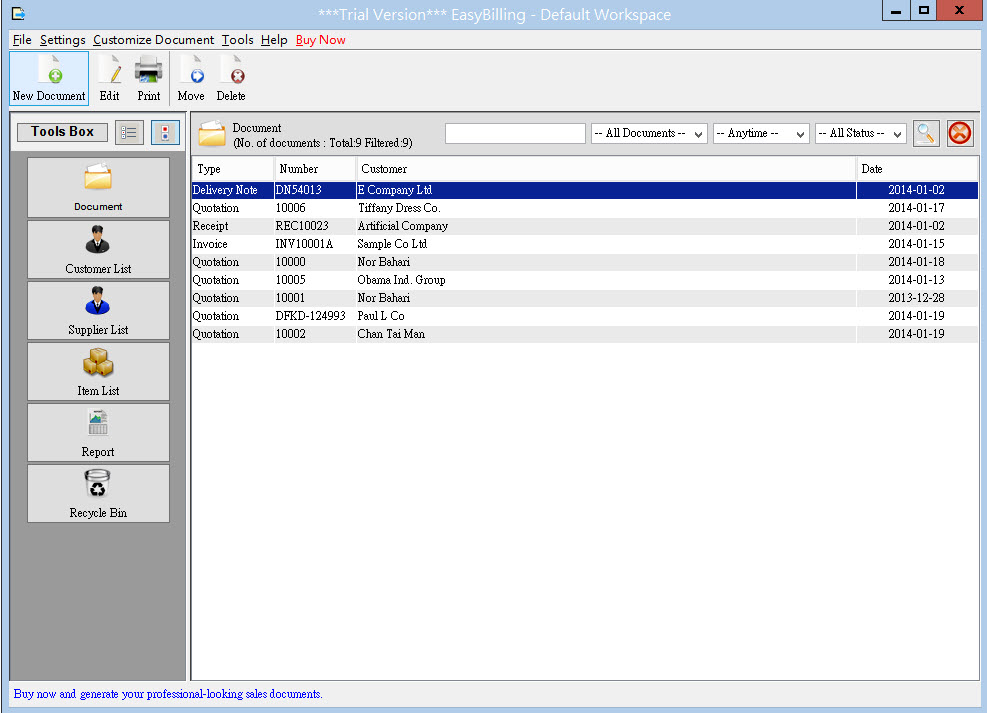This screenshot has height=713, width=987.
Task: Select the DFKD-124993 Paul L Co row
Action: [x=585, y=316]
